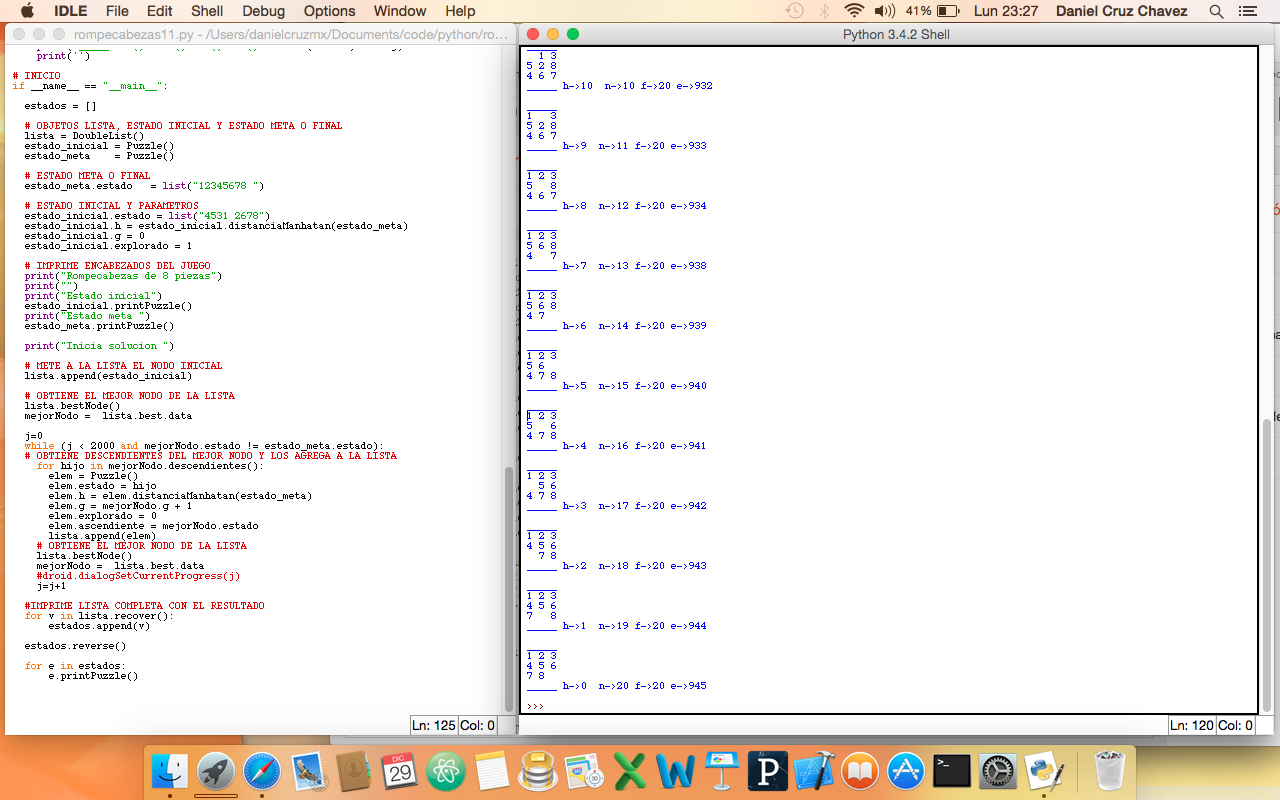1280x800 pixels.
Task: Open Sequel Pro pancakes icon in Dock
Action: point(538,771)
